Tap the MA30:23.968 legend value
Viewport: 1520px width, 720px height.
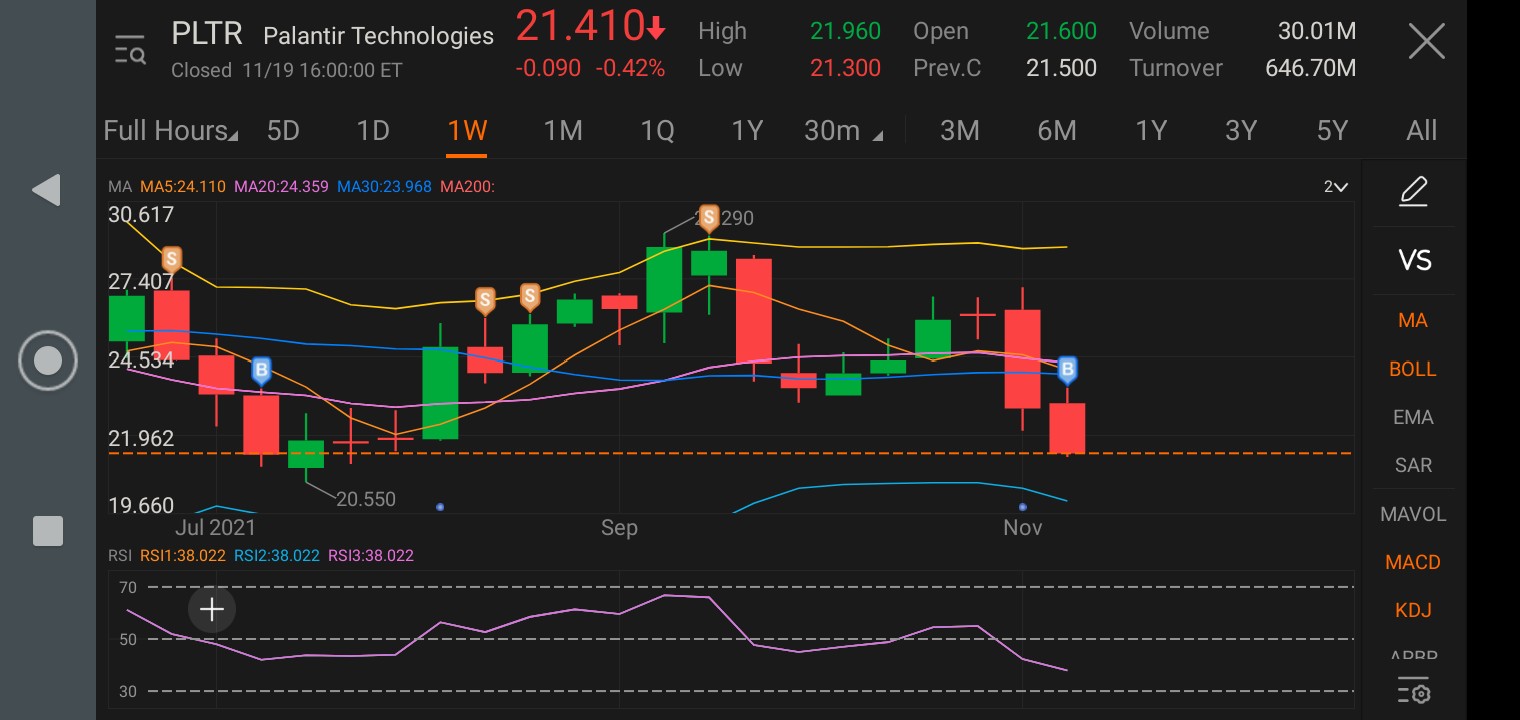(385, 186)
